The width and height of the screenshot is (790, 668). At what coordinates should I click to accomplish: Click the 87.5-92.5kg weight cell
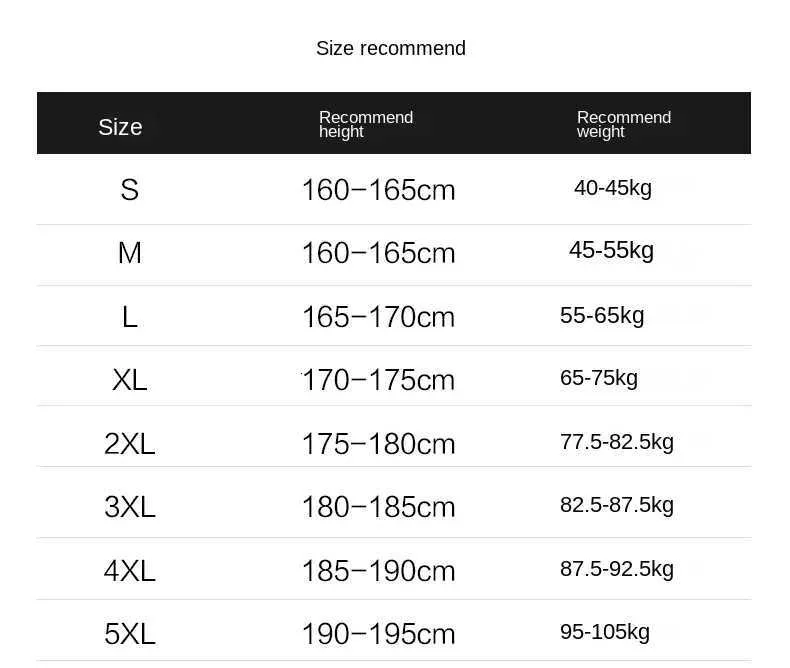(x=616, y=569)
